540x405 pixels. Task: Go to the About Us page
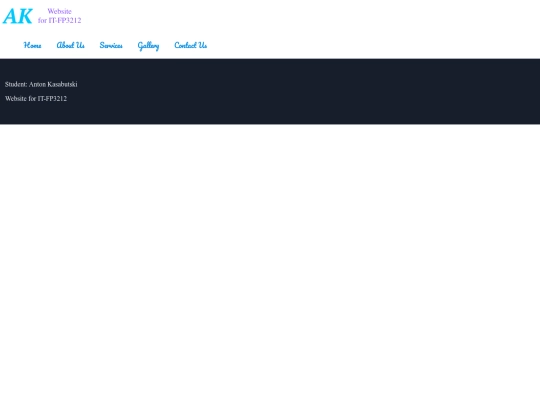[71, 45]
